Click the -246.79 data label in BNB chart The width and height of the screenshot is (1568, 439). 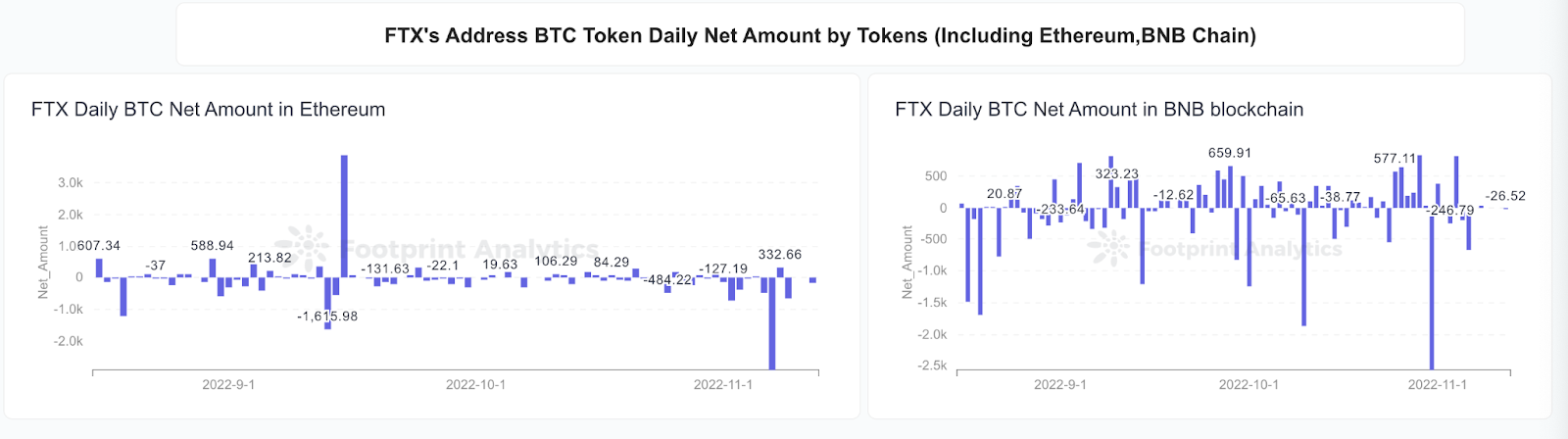[1451, 211]
